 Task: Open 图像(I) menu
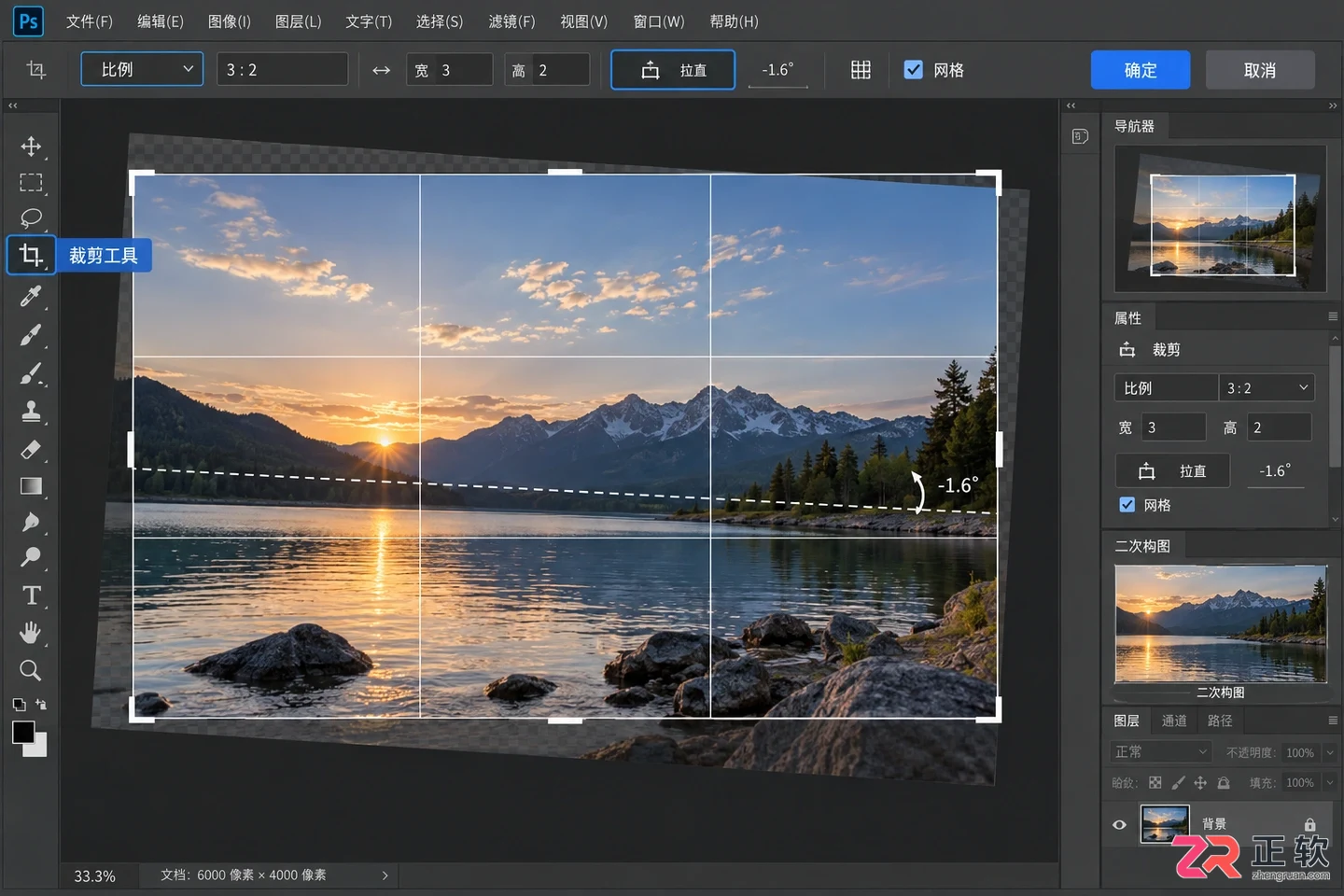230,21
